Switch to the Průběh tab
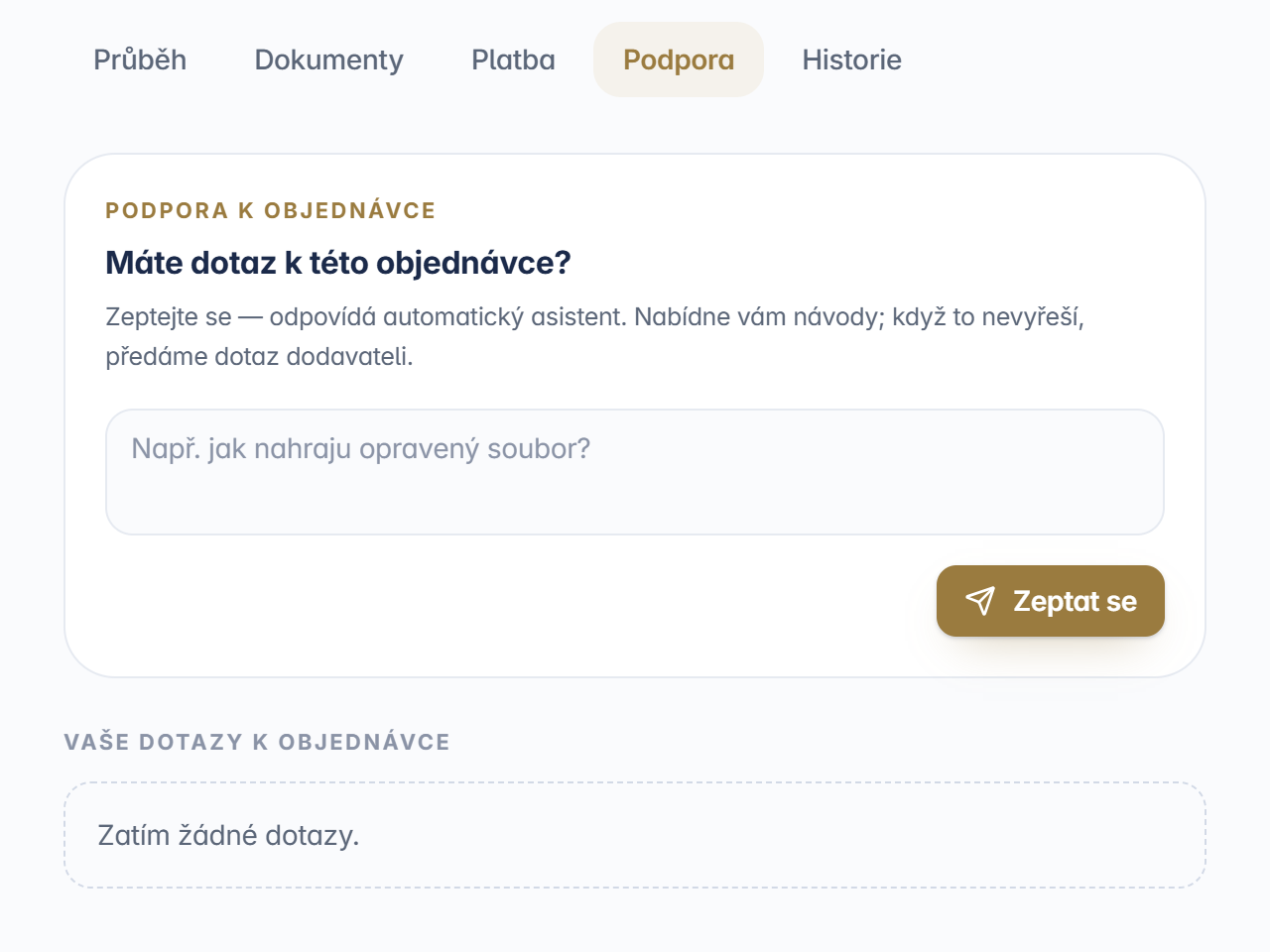The width and height of the screenshot is (1270, 952). pos(140,59)
